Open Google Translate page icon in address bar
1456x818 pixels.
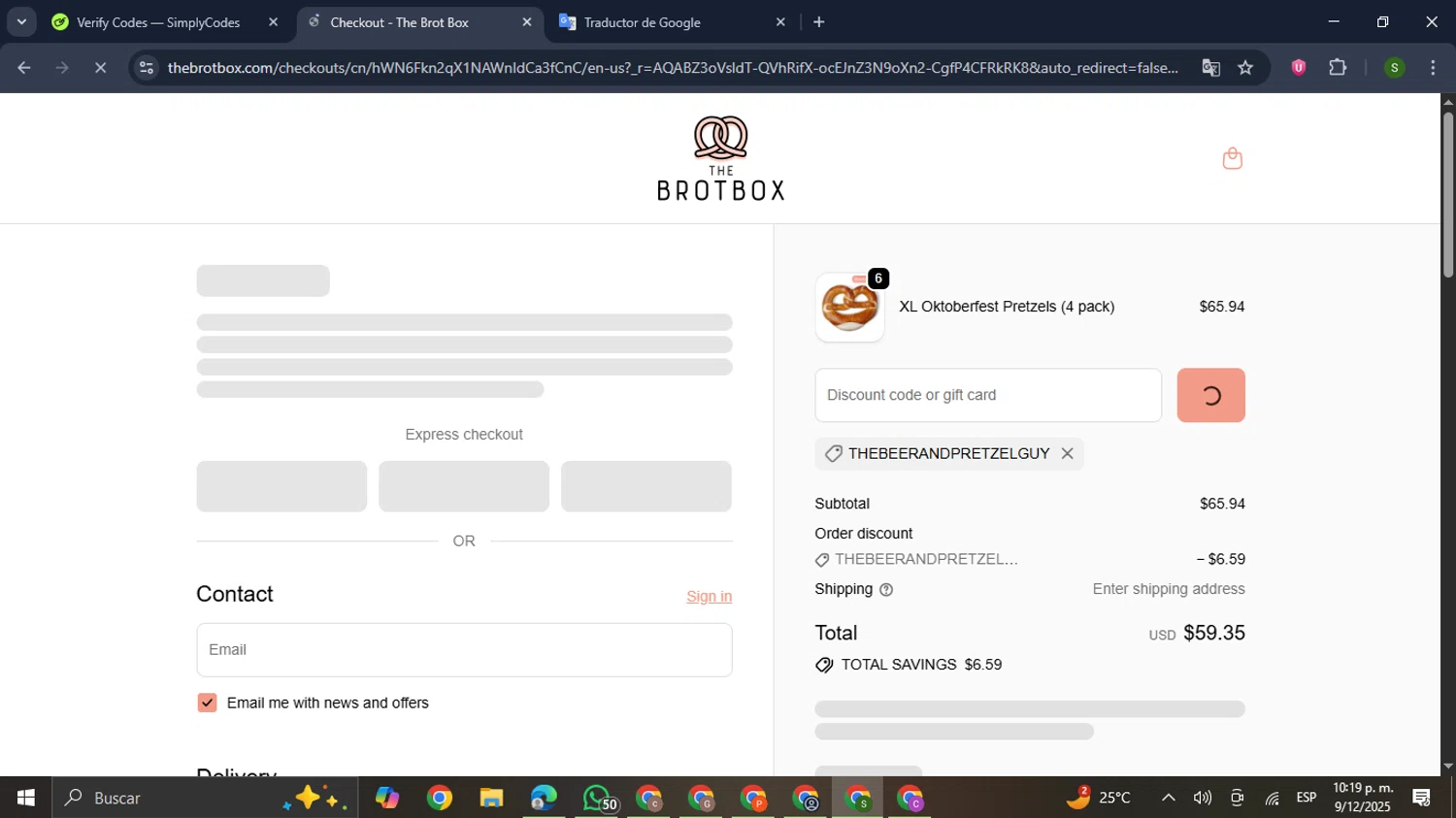tap(1210, 68)
